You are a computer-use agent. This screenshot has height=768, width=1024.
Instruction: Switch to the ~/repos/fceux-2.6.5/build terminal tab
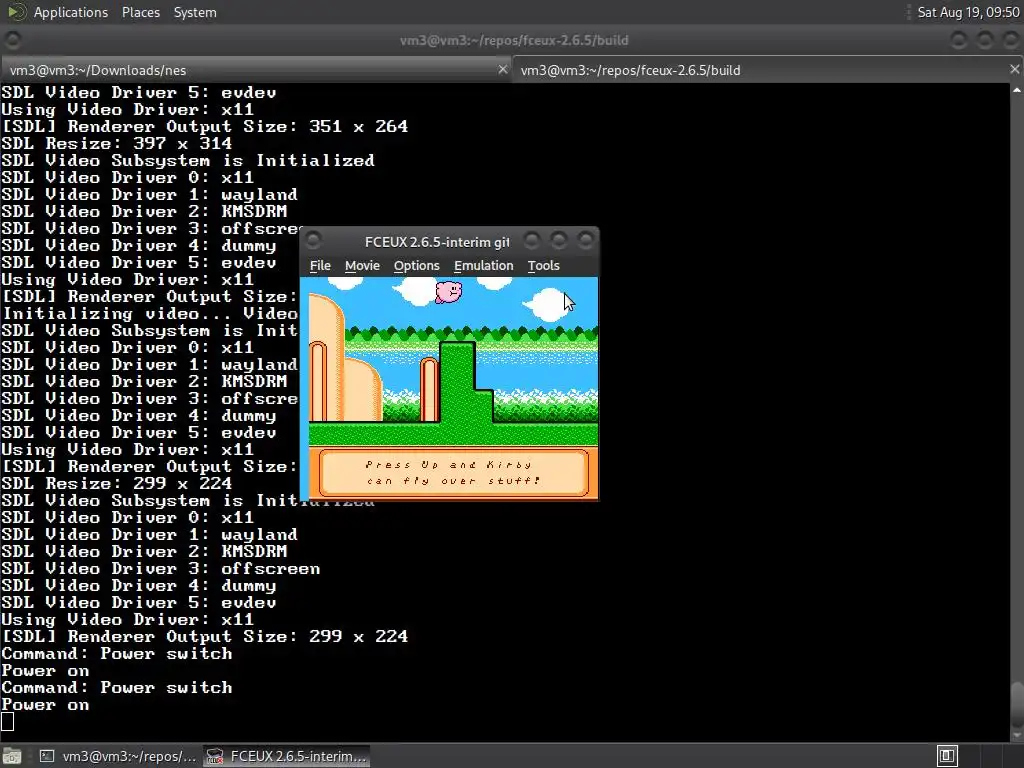(761, 70)
